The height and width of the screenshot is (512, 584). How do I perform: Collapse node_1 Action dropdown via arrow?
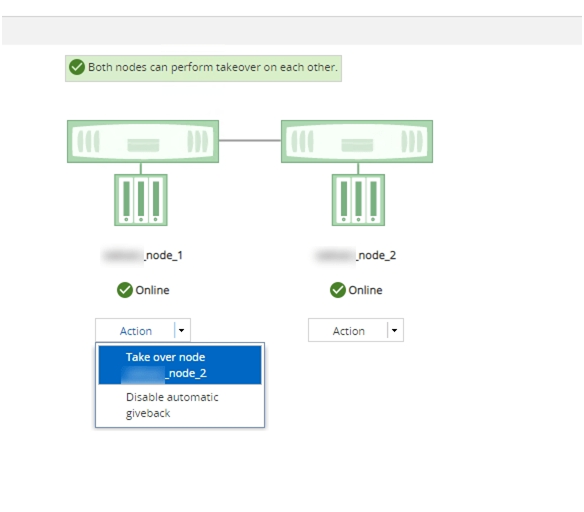pyautogui.click(x=182, y=330)
